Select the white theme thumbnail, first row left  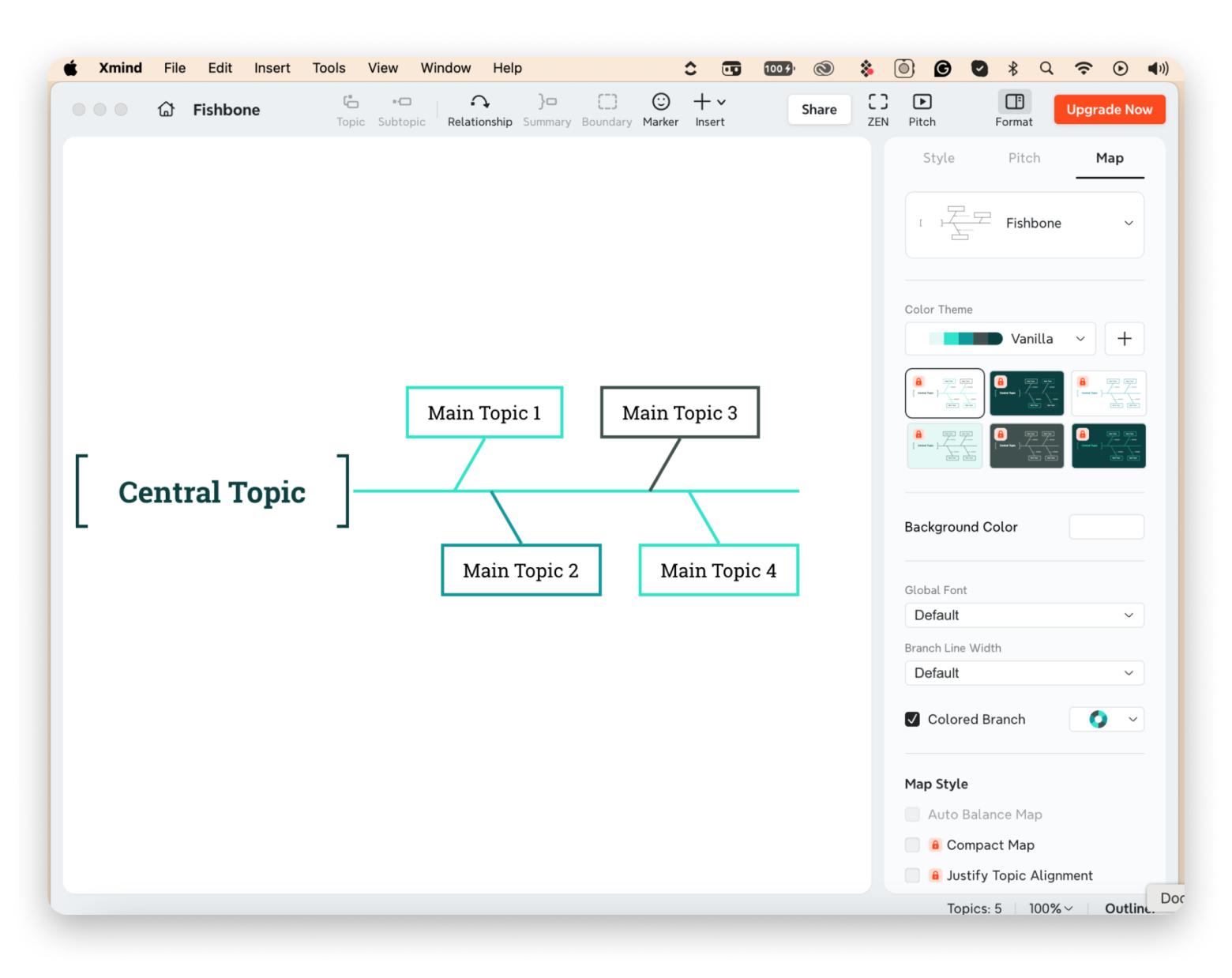coord(945,393)
